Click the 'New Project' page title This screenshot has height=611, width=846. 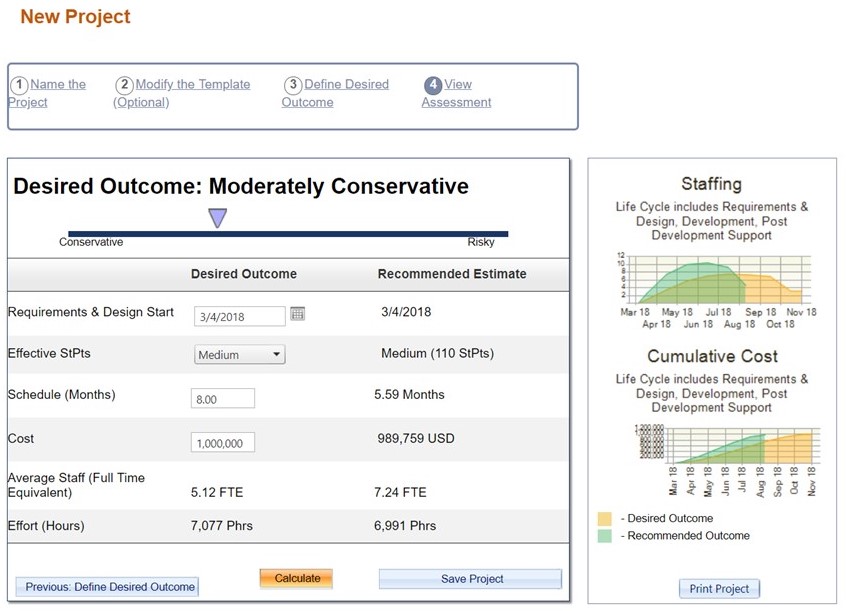76,17
